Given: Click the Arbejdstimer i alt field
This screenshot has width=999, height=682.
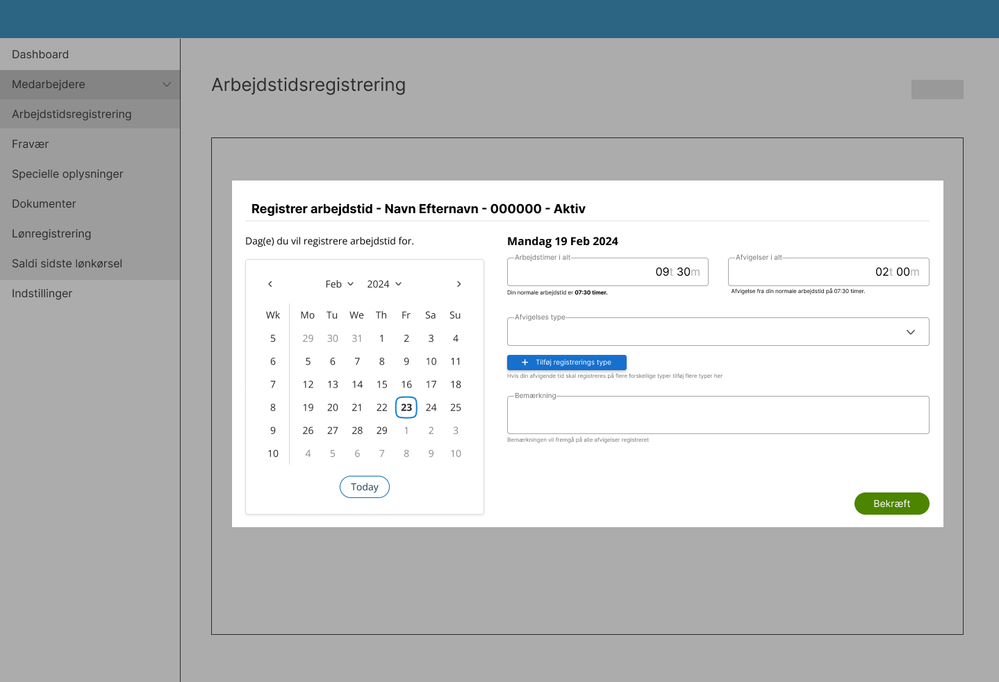Looking at the screenshot, I should 608,272.
